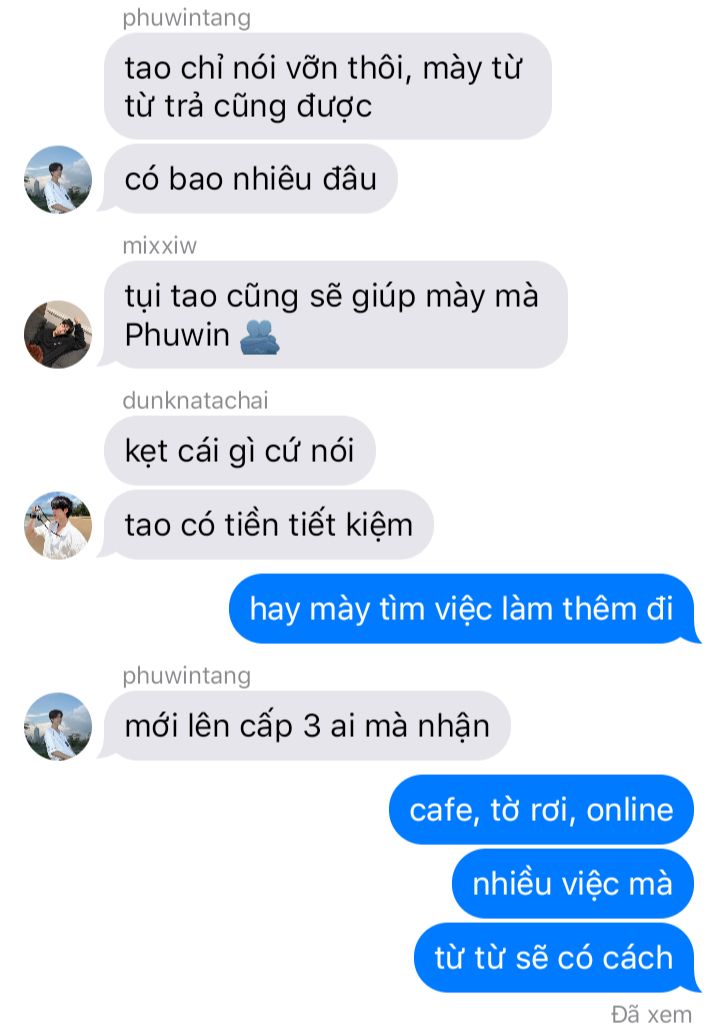Select message 'tao chỉ nói vỡn thôi'
This screenshot has width=720, height=1026.
point(327,86)
